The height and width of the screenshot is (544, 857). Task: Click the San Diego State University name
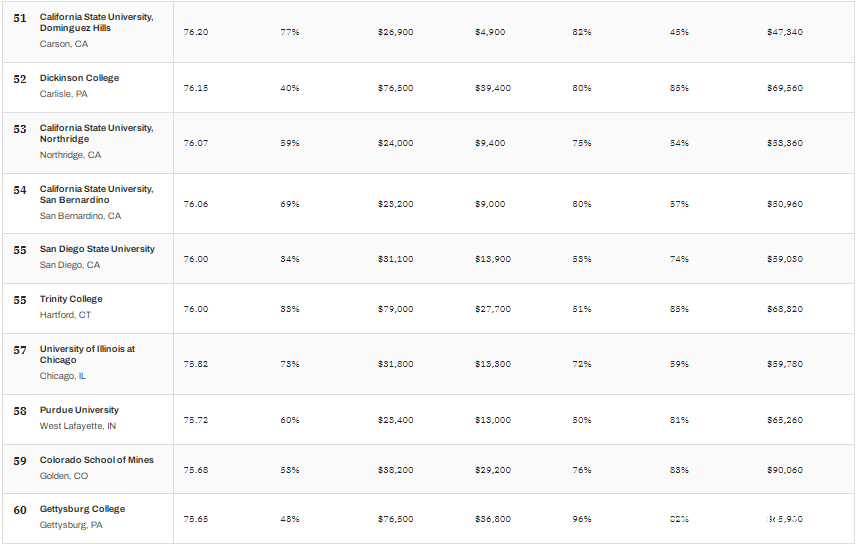click(97, 249)
